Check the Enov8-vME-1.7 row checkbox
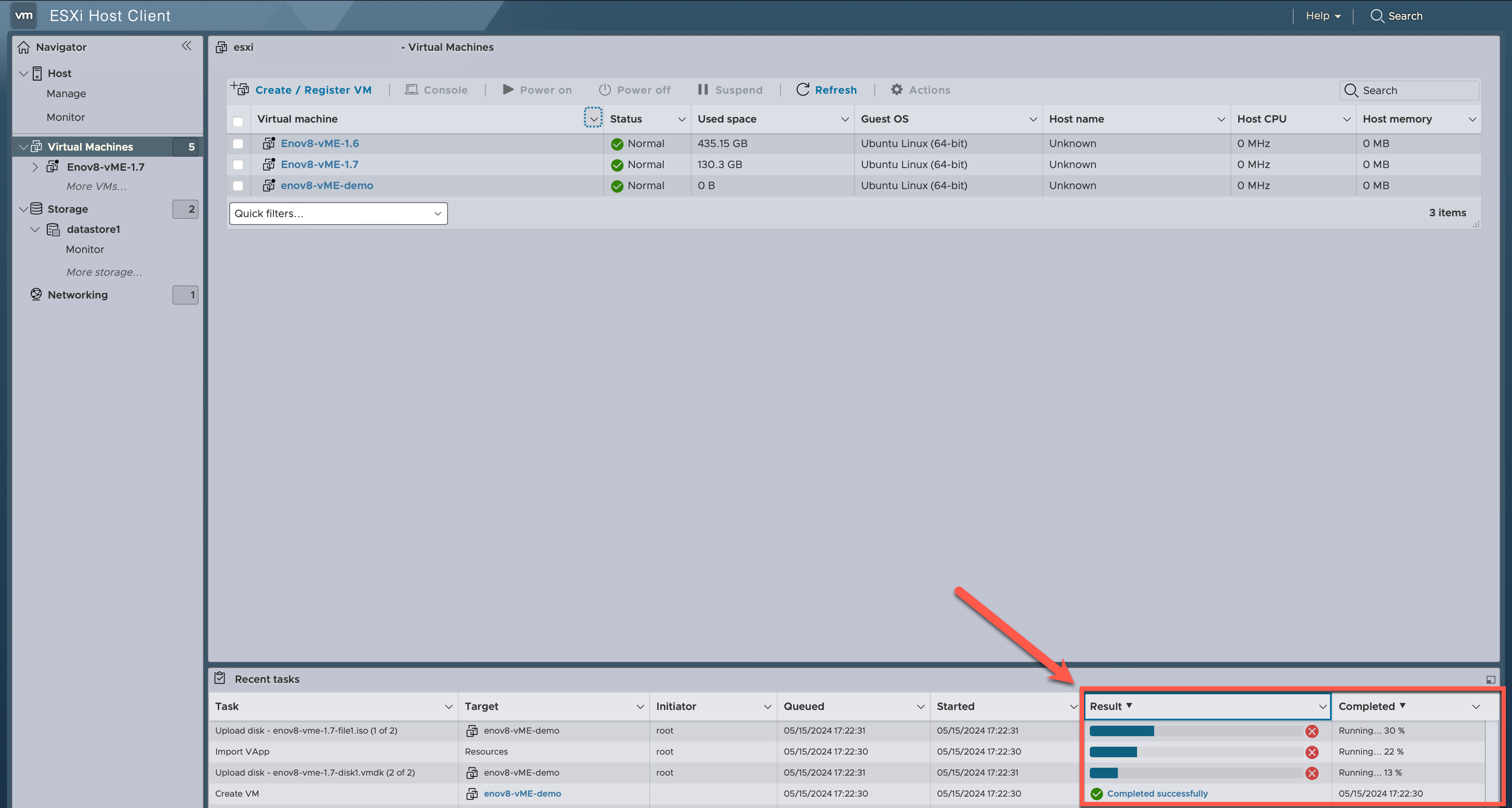 pyautogui.click(x=238, y=165)
